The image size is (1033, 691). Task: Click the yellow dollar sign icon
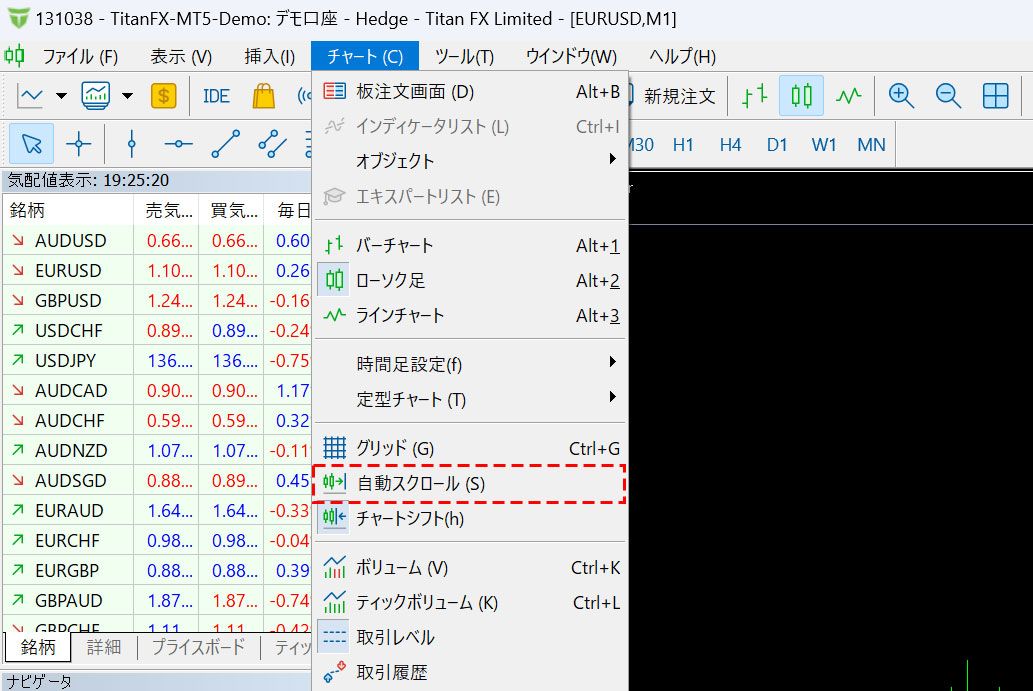point(164,96)
